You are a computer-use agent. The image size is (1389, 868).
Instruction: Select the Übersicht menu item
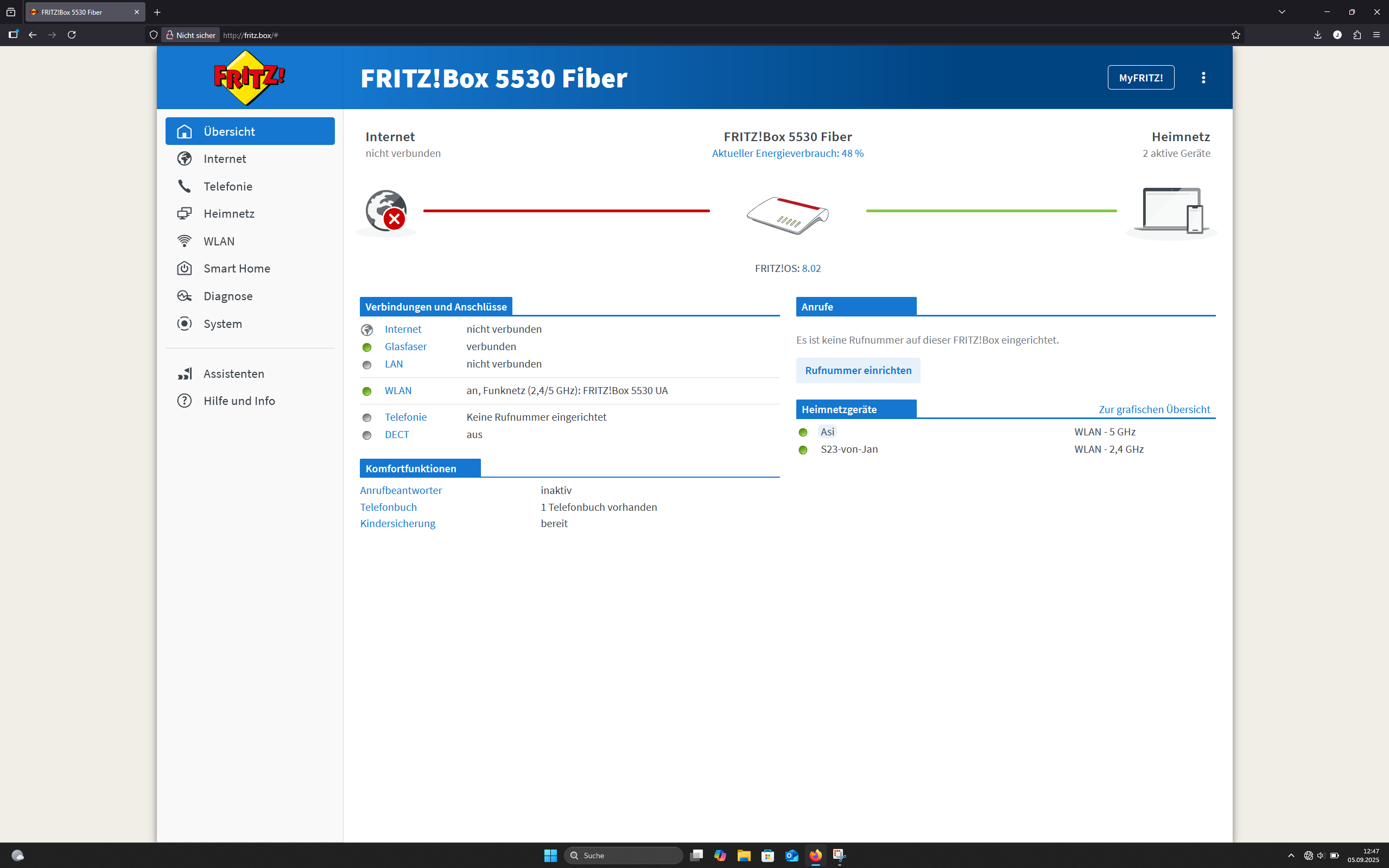coord(250,131)
